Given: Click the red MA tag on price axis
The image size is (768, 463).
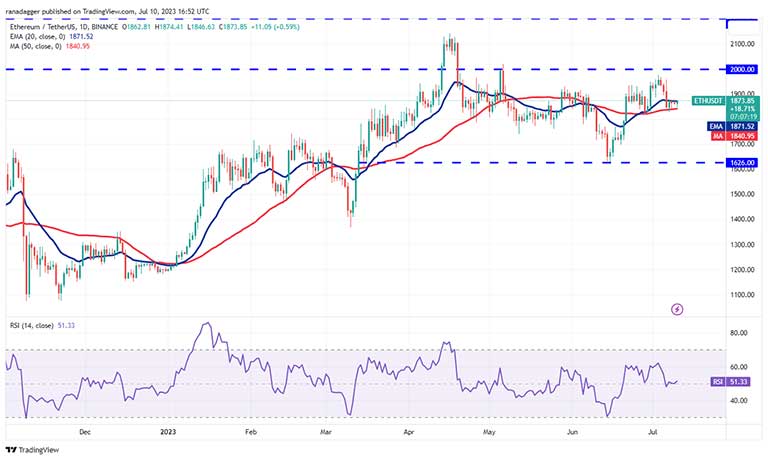Looking at the screenshot, I should coord(718,136).
